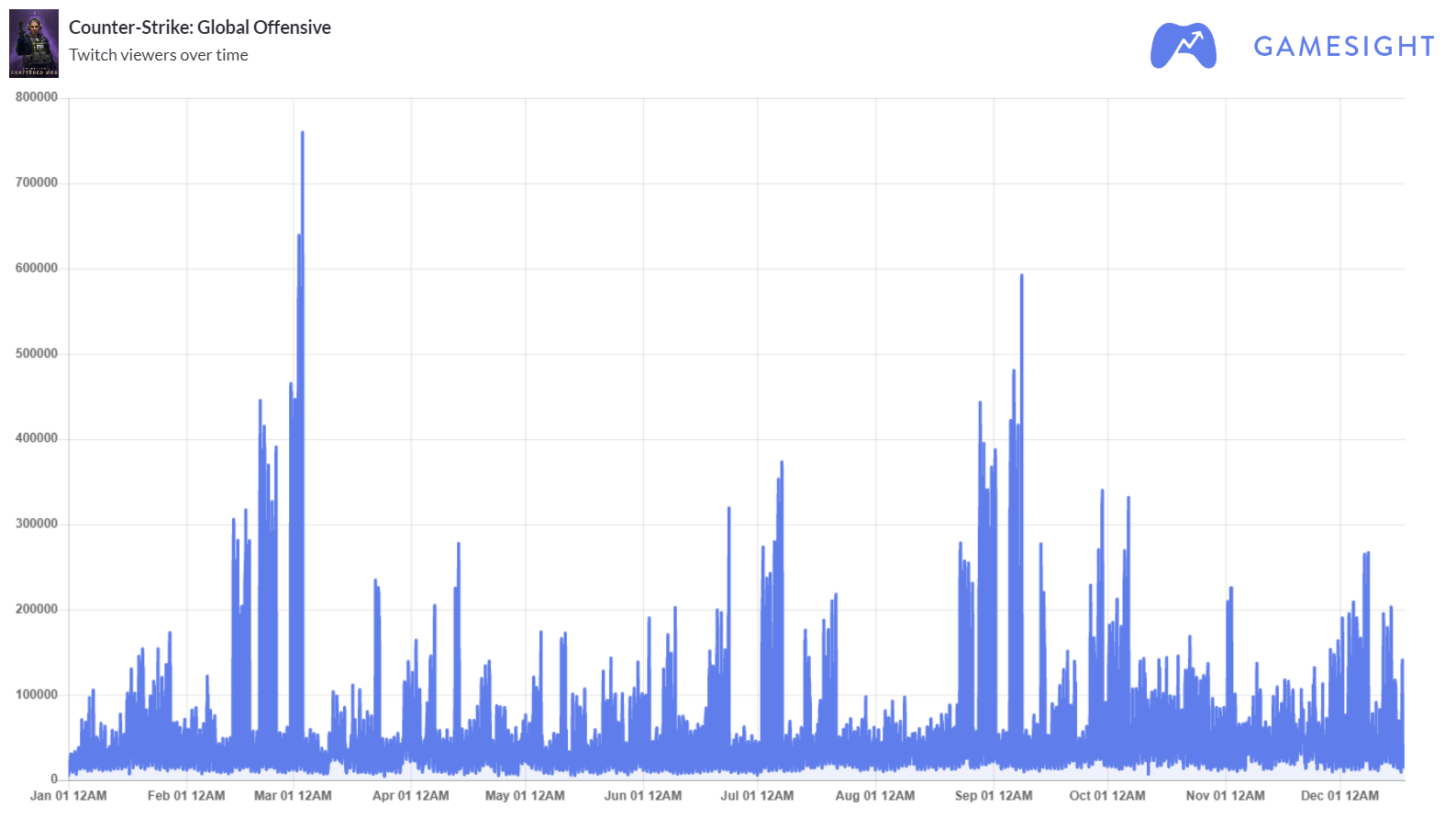Click the 100000 y-axis label
Screen dimensions: 1456x828
[x=37, y=694]
